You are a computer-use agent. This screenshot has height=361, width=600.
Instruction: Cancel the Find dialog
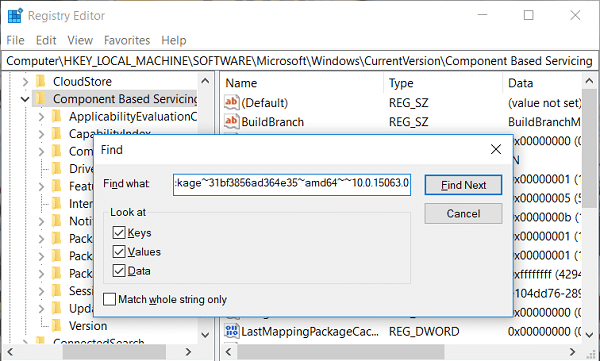pyautogui.click(x=463, y=214)
